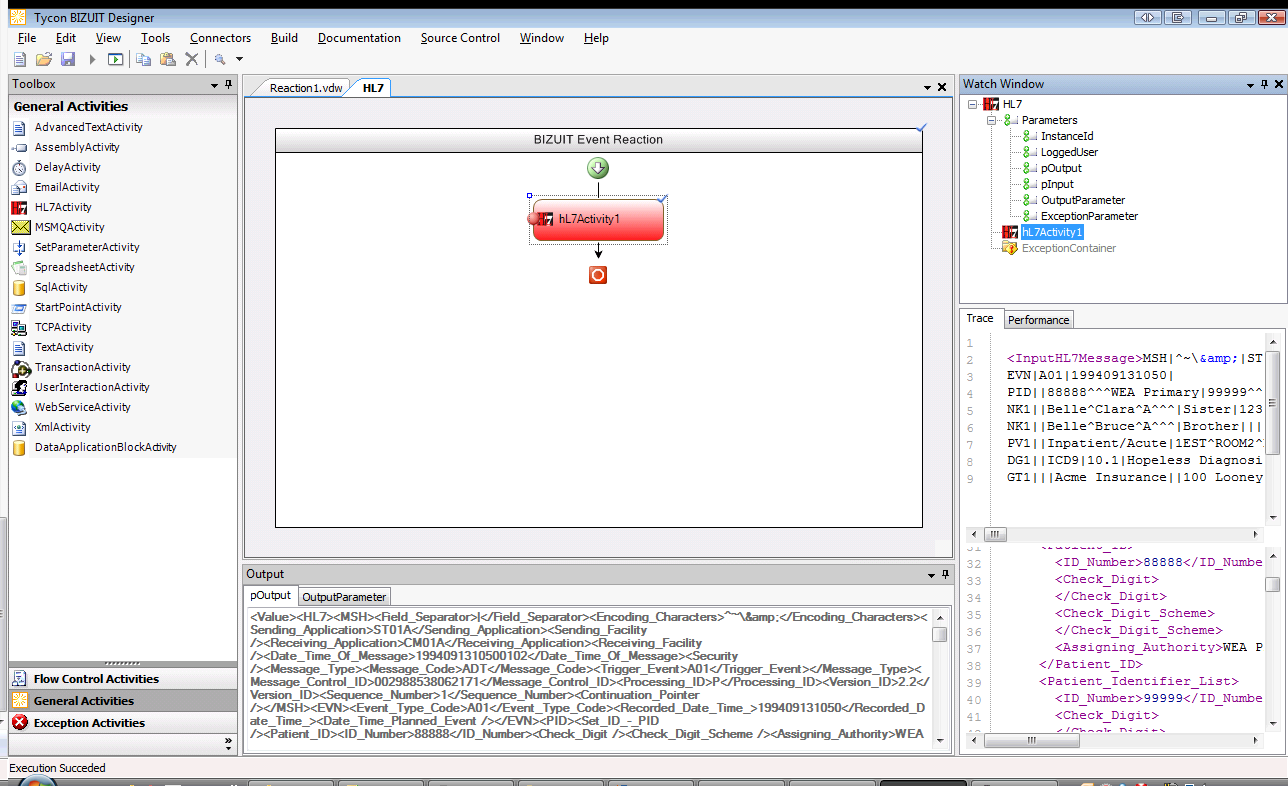
Task: Click the green Run in window toolbar icon
Action: click(x=116, y=60)
